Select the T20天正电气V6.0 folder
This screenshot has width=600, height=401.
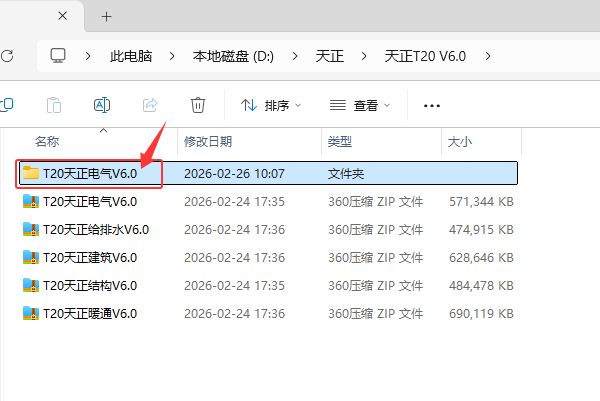pos(268,173)
